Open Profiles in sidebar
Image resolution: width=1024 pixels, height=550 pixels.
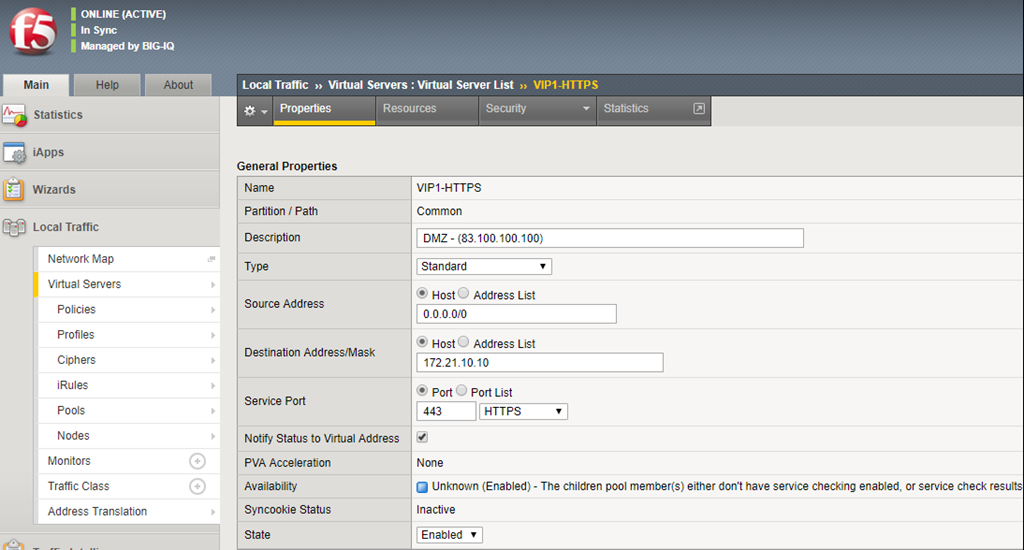click(75, 335)
